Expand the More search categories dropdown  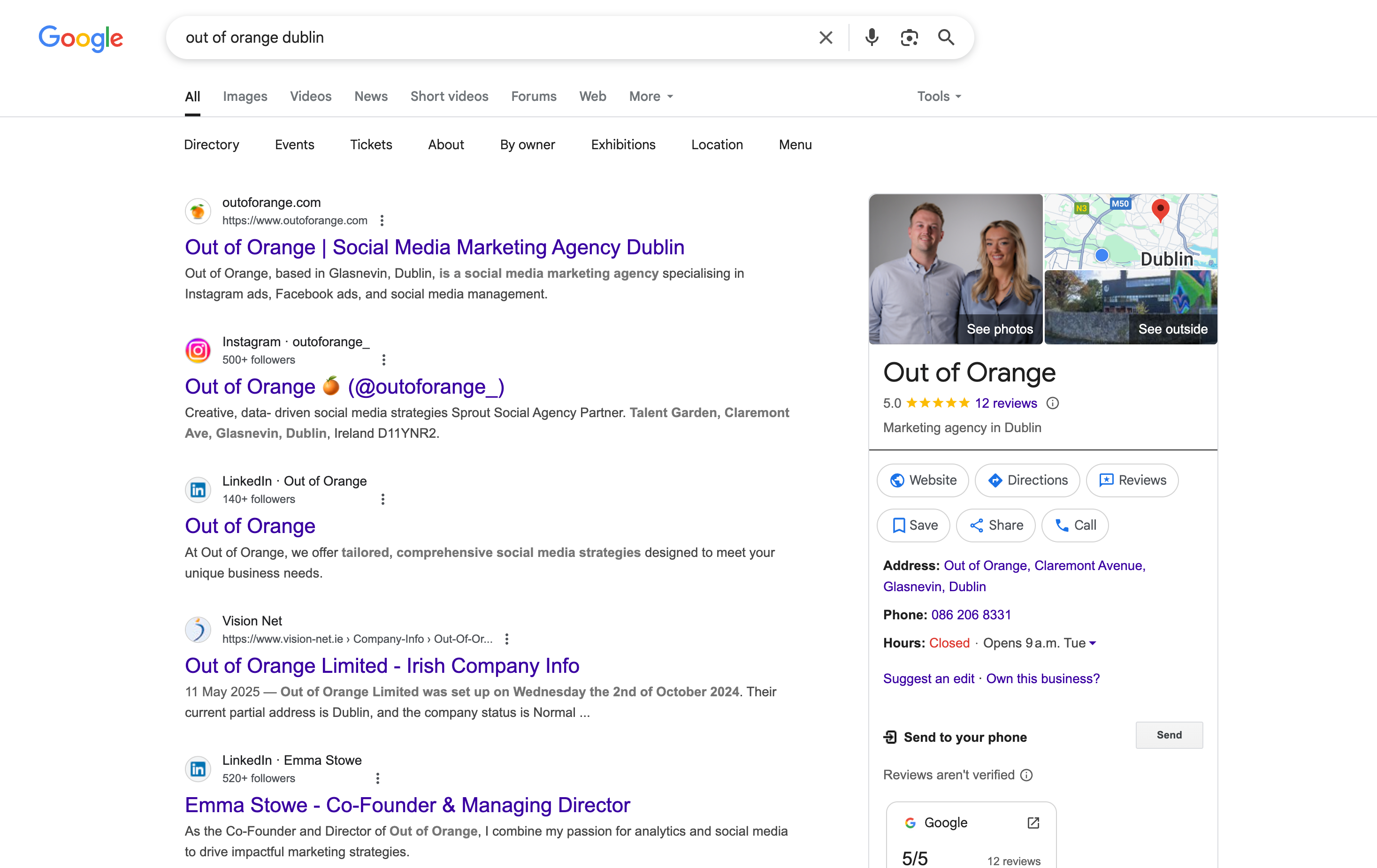tap(650, 96)
